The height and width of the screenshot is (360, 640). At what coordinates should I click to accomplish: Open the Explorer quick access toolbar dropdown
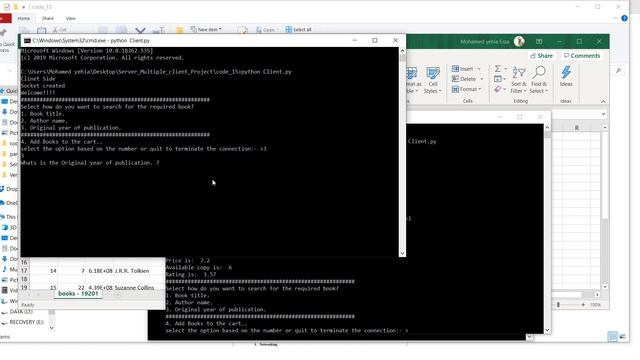[24, 7]
